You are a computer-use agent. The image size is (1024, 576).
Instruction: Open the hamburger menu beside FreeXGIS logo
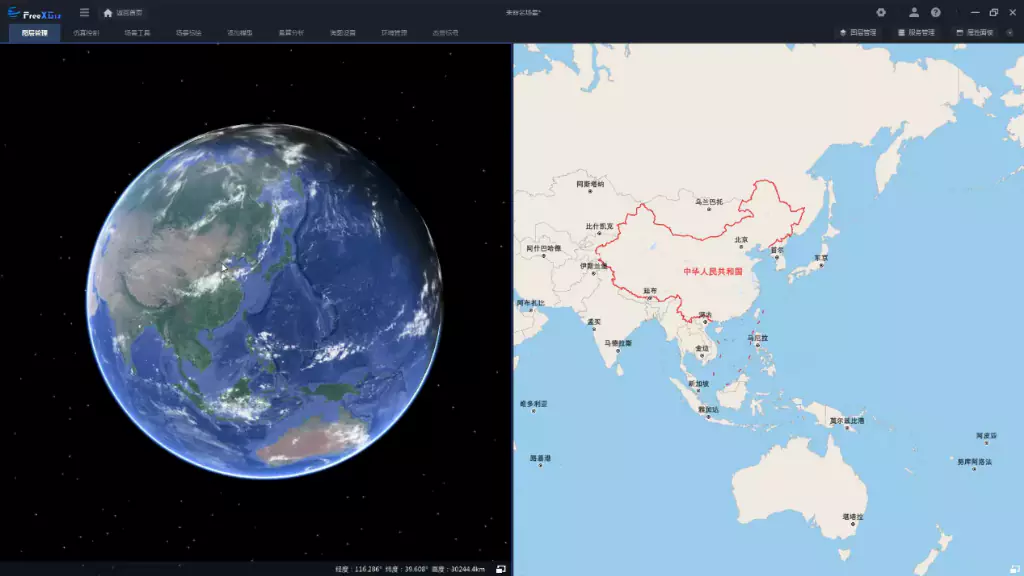pos(84,13)
